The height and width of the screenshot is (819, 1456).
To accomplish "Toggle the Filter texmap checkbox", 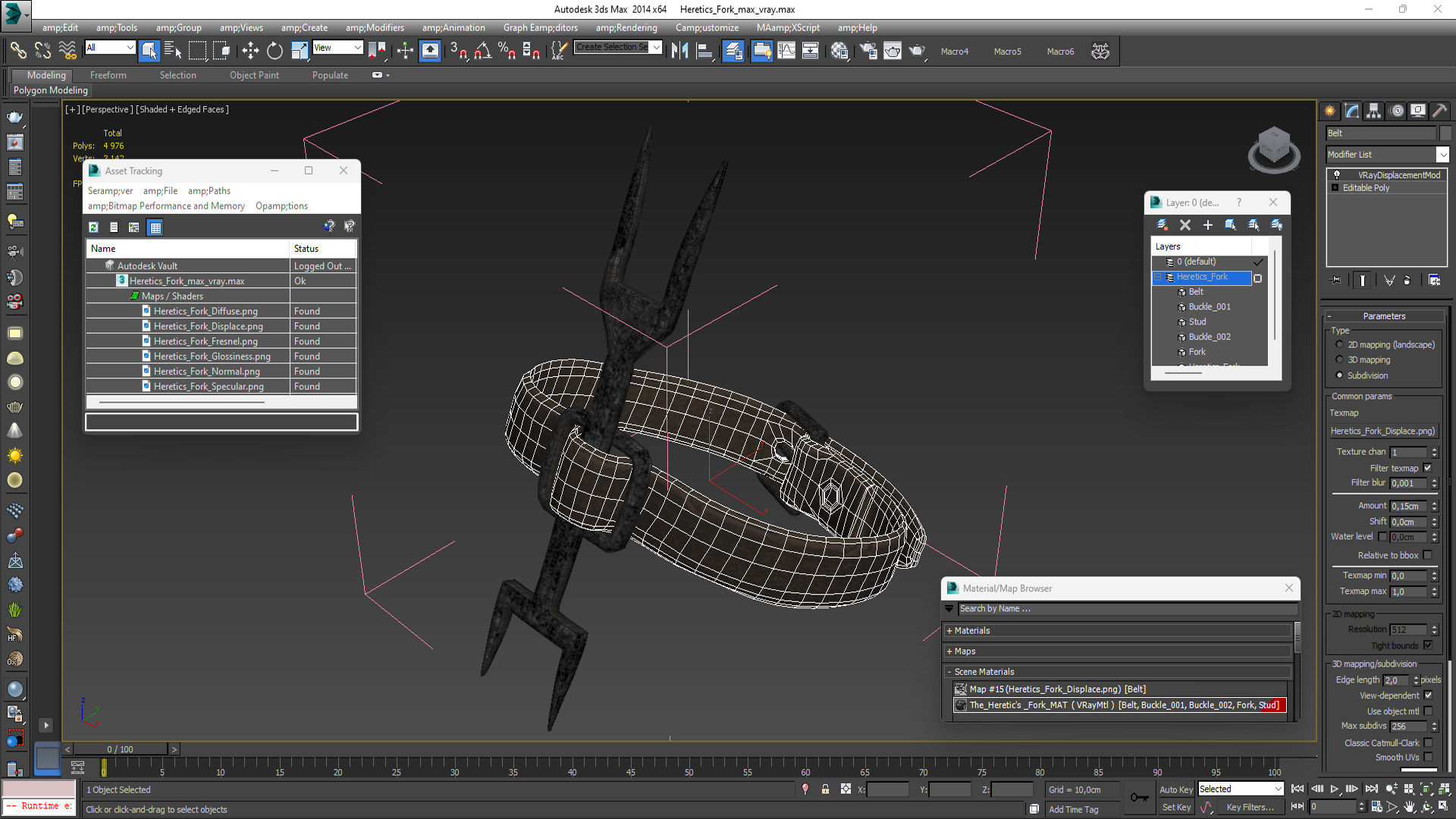I will point(1428,468).
